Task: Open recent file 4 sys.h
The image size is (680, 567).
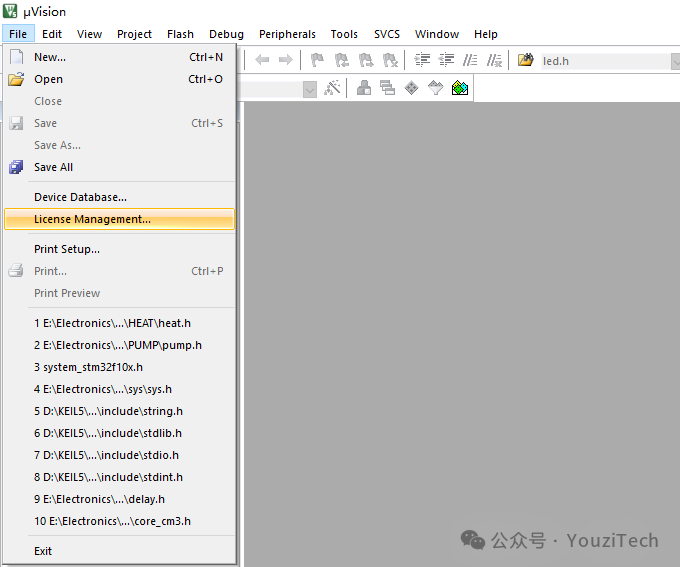Action: (120, 389)
